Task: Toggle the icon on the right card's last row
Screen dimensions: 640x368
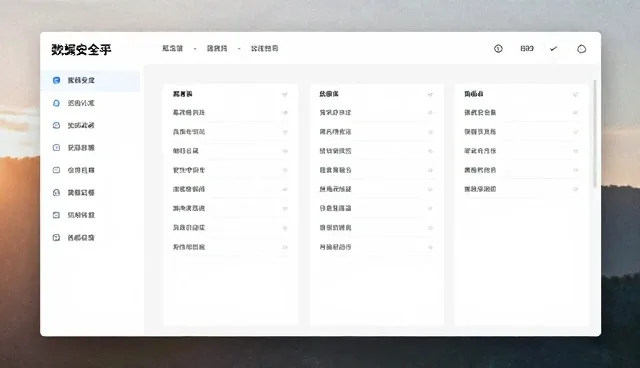Action: 576,189
